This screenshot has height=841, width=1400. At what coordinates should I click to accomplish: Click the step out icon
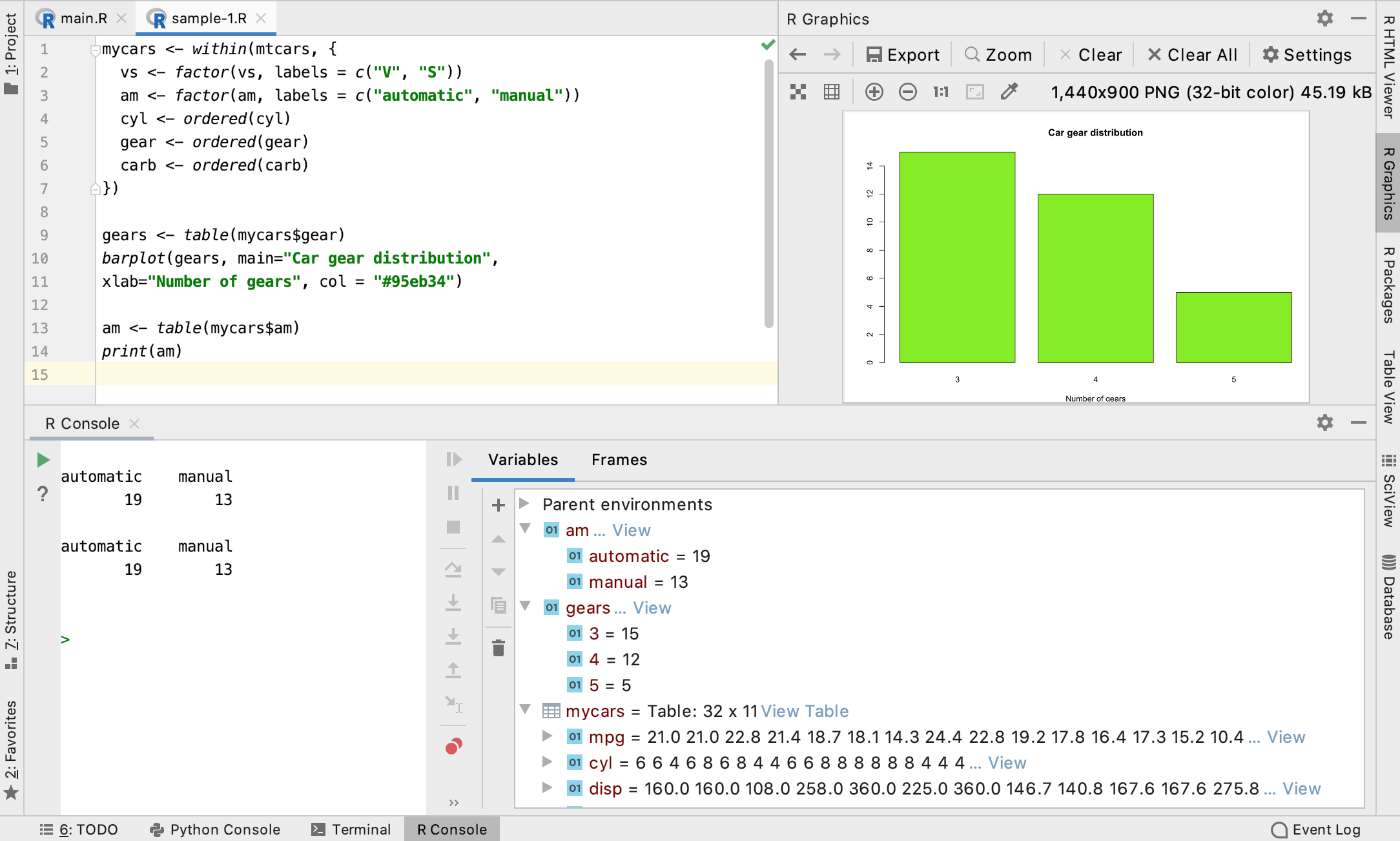pyautogui.click(x=453, y=670)
